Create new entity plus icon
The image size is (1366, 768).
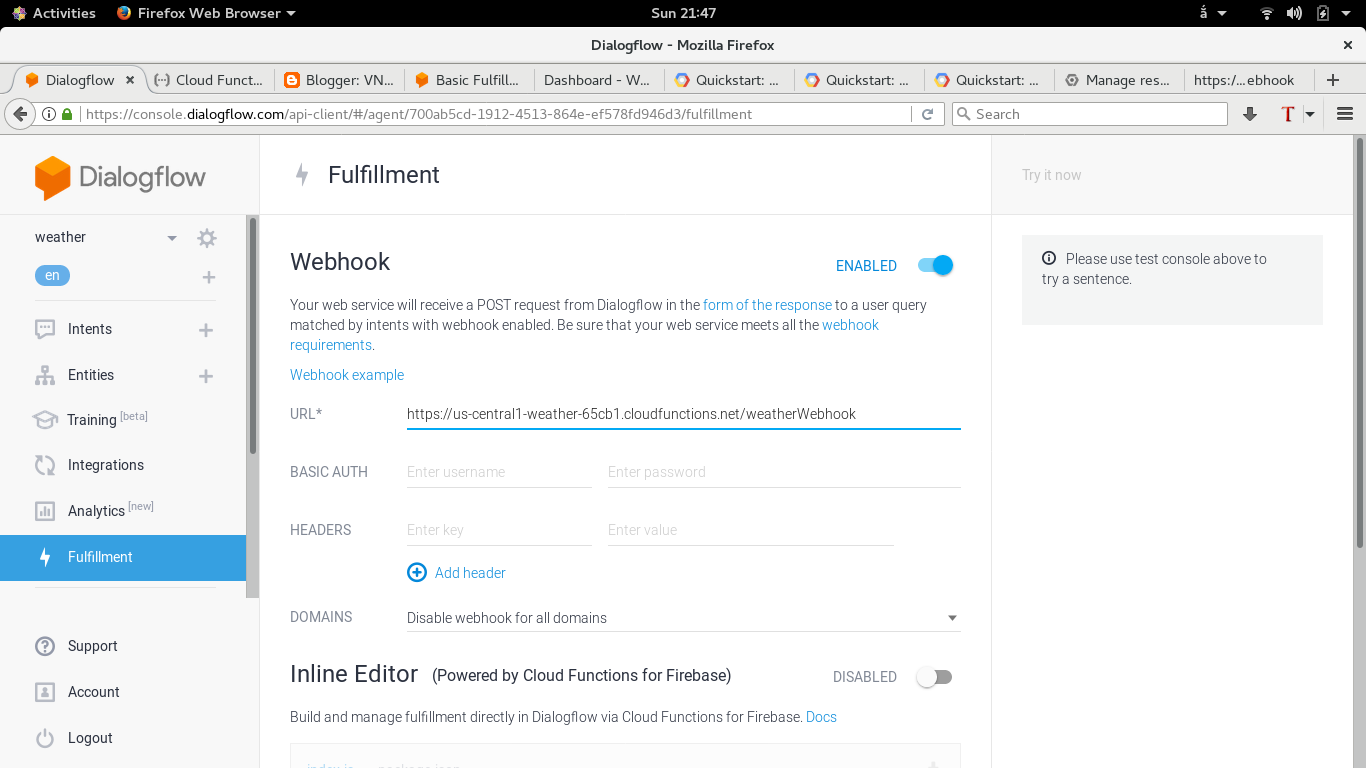point(206,376)
